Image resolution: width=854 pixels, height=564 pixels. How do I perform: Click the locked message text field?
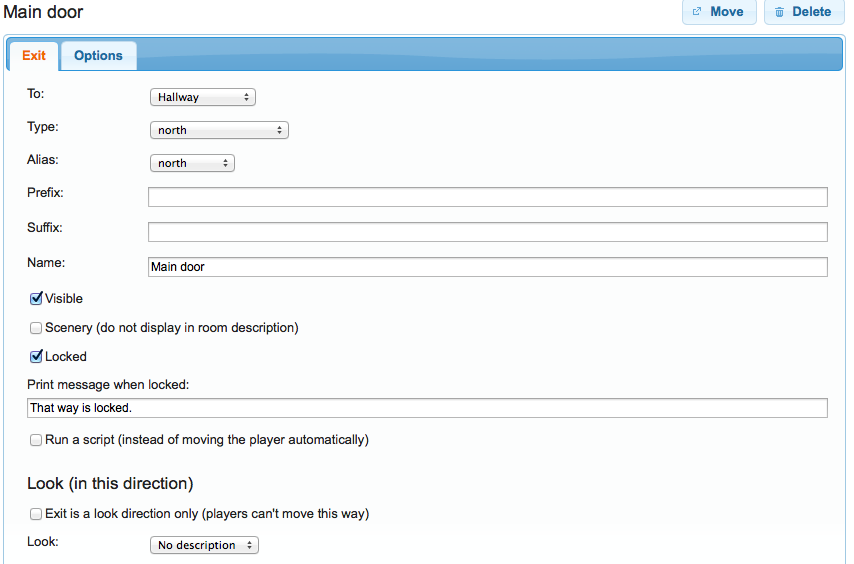pos(427,408)
